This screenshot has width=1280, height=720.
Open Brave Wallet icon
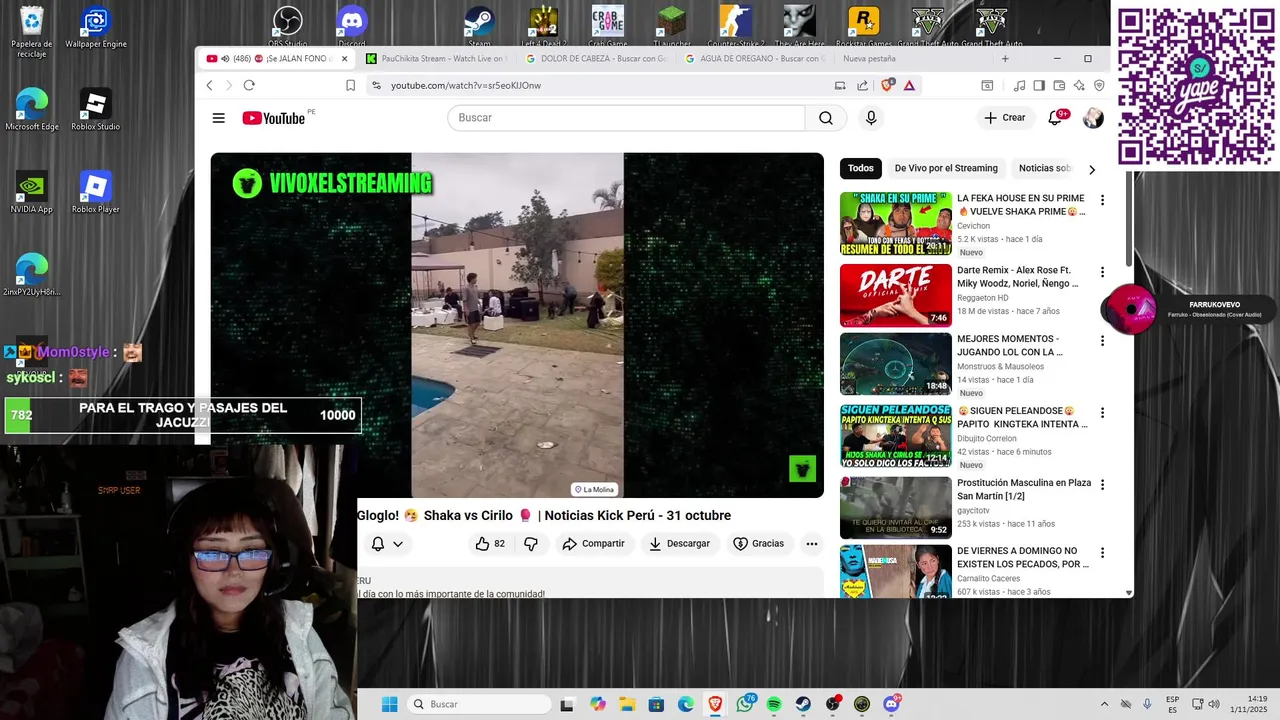point(1059,85)
